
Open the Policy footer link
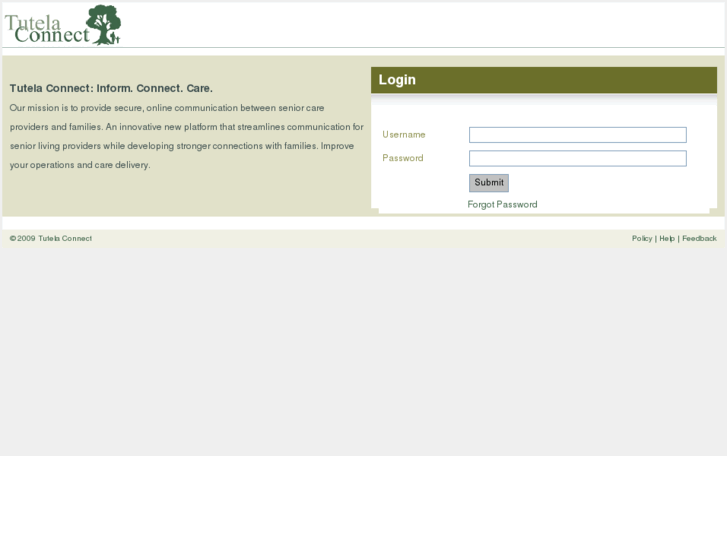(642, 238)
